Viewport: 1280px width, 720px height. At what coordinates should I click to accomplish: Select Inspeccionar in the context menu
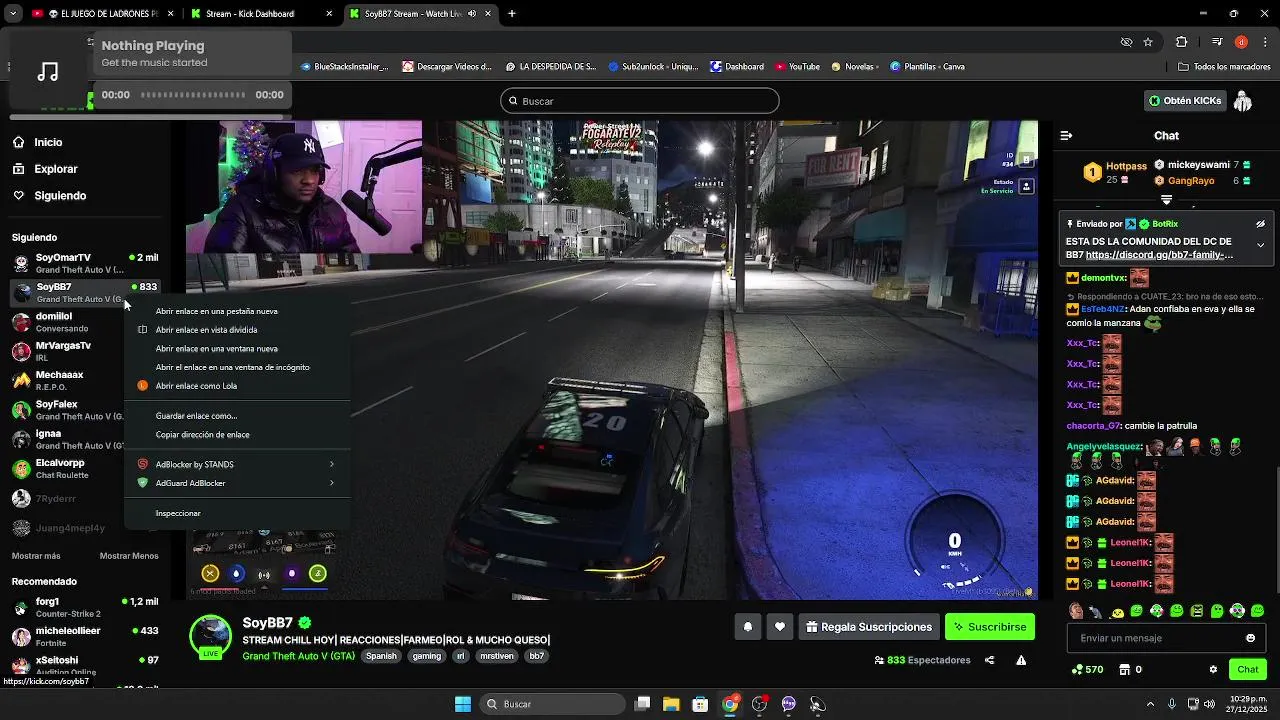238,513
